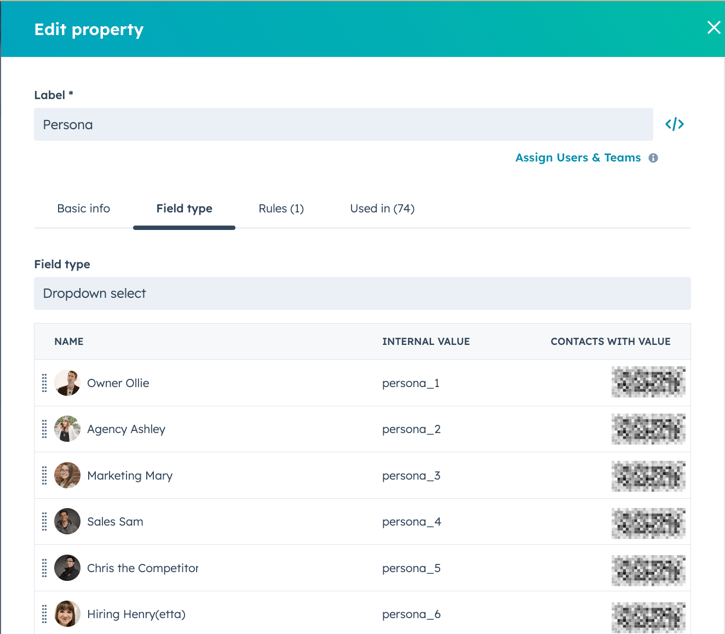
Task: Open the Rules (1) tab
Action: pos(281,208)
